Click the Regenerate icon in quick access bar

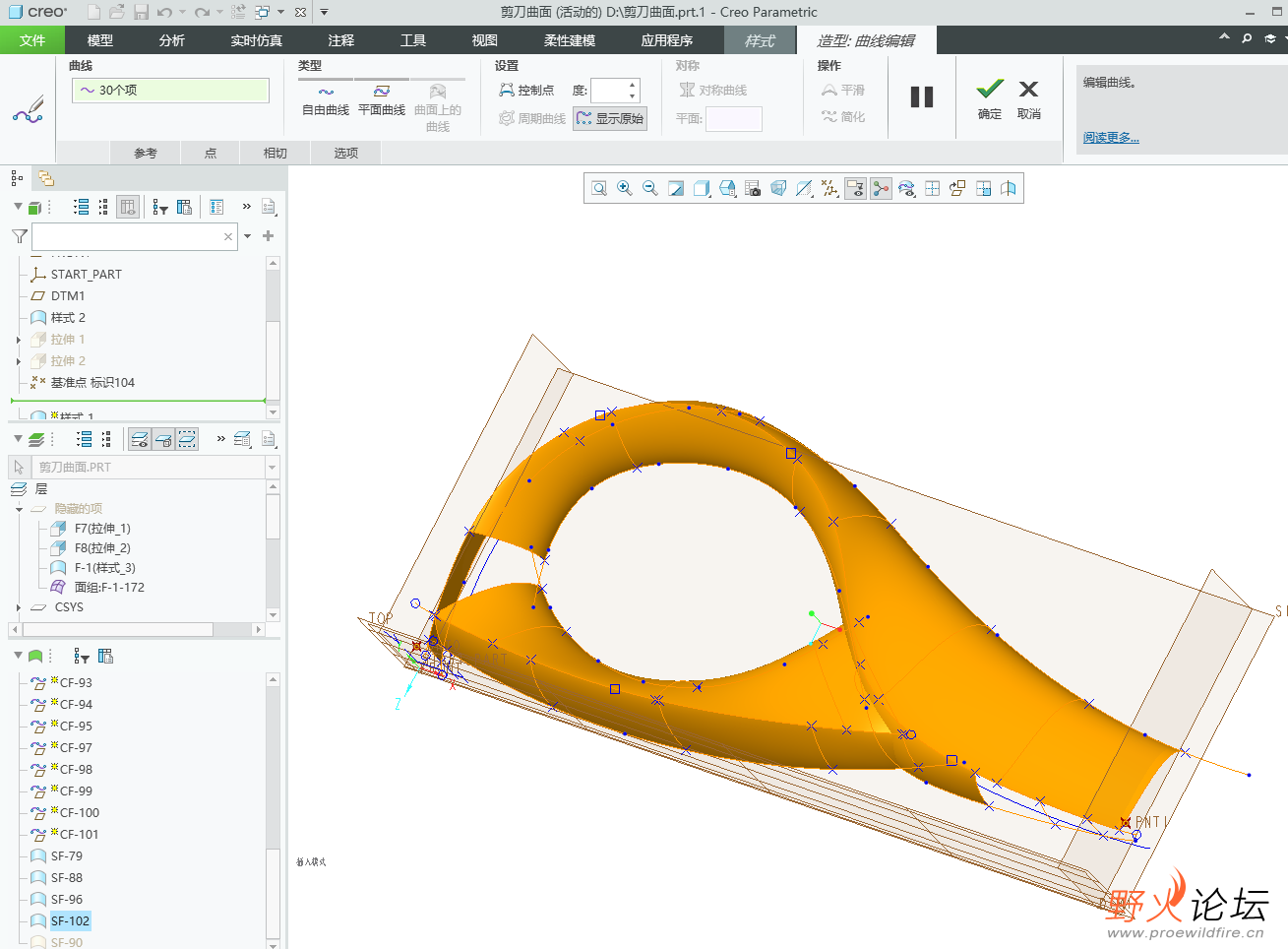(x=238, y=12)
